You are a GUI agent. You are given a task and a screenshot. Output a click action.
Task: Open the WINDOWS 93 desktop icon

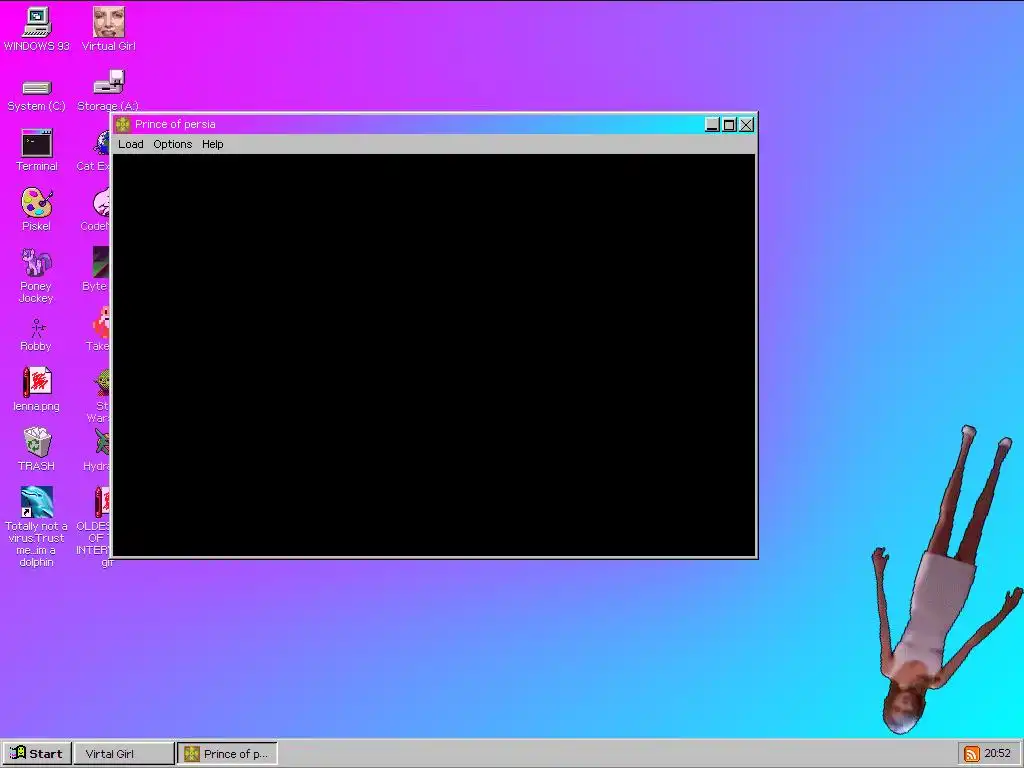(37, 29)
